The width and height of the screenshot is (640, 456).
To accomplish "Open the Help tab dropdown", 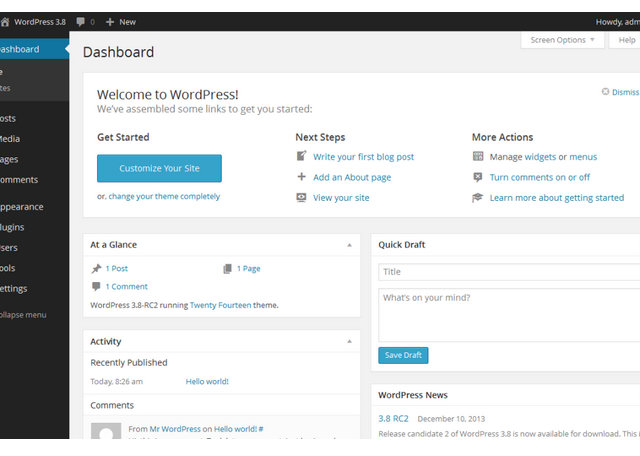I will click(x=624, y=40).
